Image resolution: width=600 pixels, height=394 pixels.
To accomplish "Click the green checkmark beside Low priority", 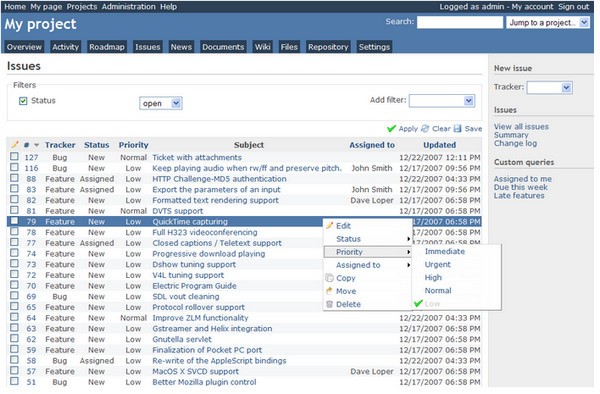I will click(418, 303).
